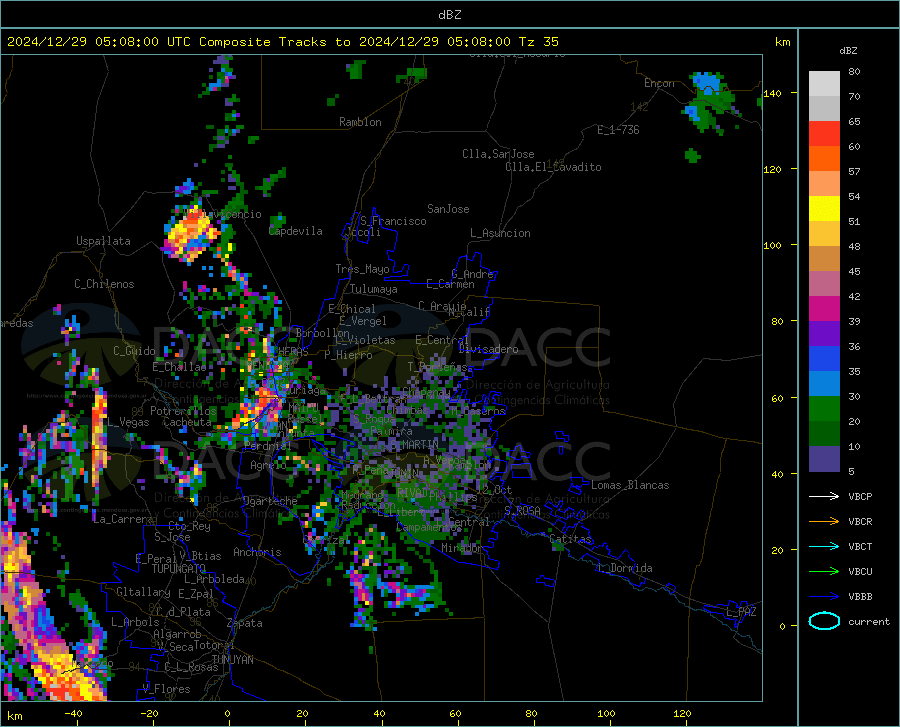Image resolution: width=900 pixels, height=727 pixels.
Task: Pick the orange swatch between 60 and 57
Action: coord(824,159)
